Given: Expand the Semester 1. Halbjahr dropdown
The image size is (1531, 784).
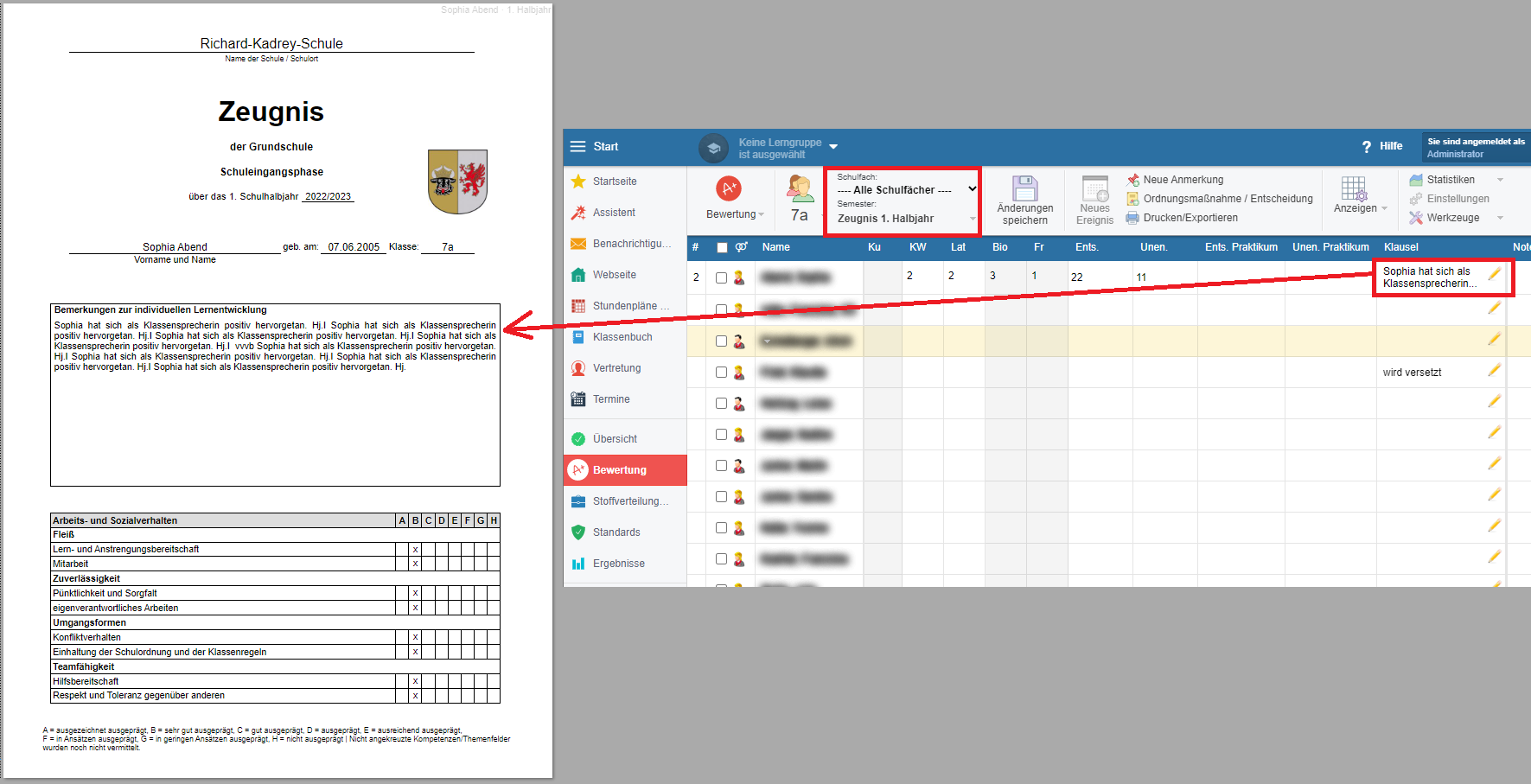Looking at the screenshot, I should click(x=904, y=219).
